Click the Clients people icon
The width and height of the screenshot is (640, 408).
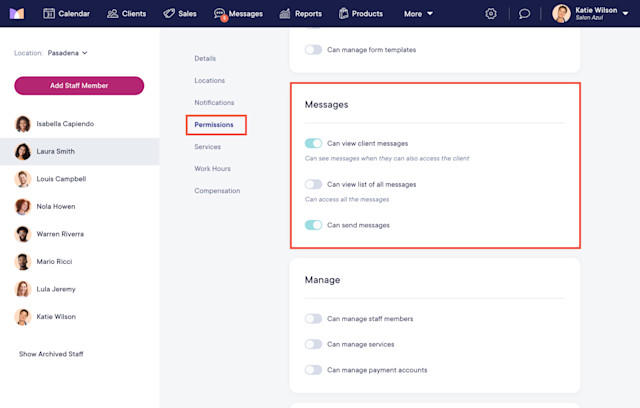[112, 13]
